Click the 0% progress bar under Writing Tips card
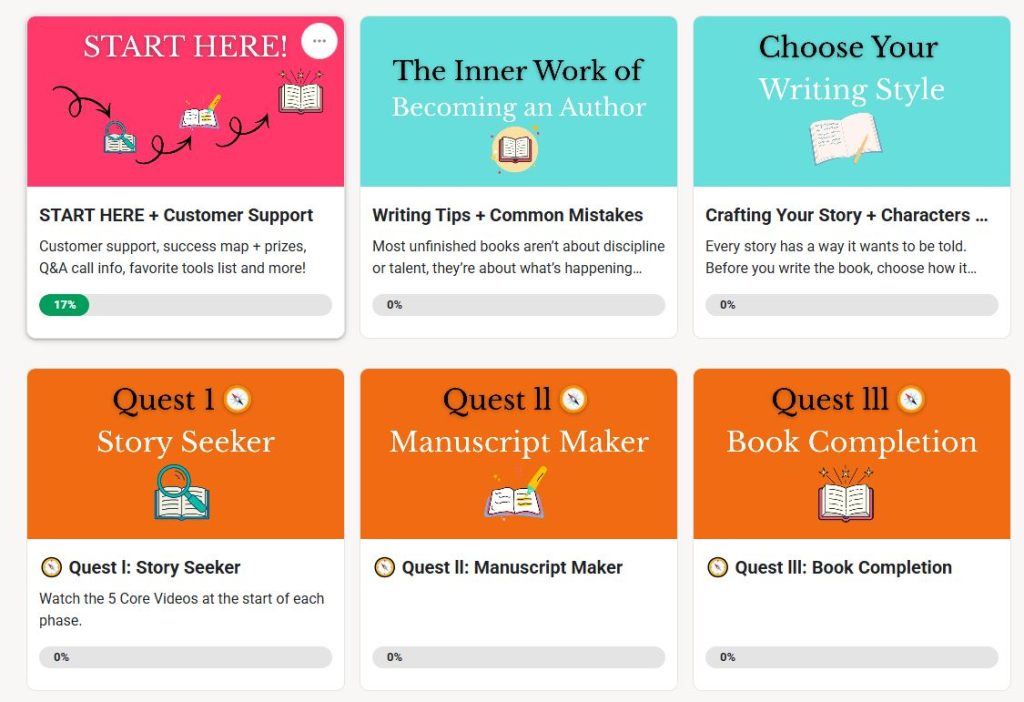1024x702 pixels. pos(518,305)
